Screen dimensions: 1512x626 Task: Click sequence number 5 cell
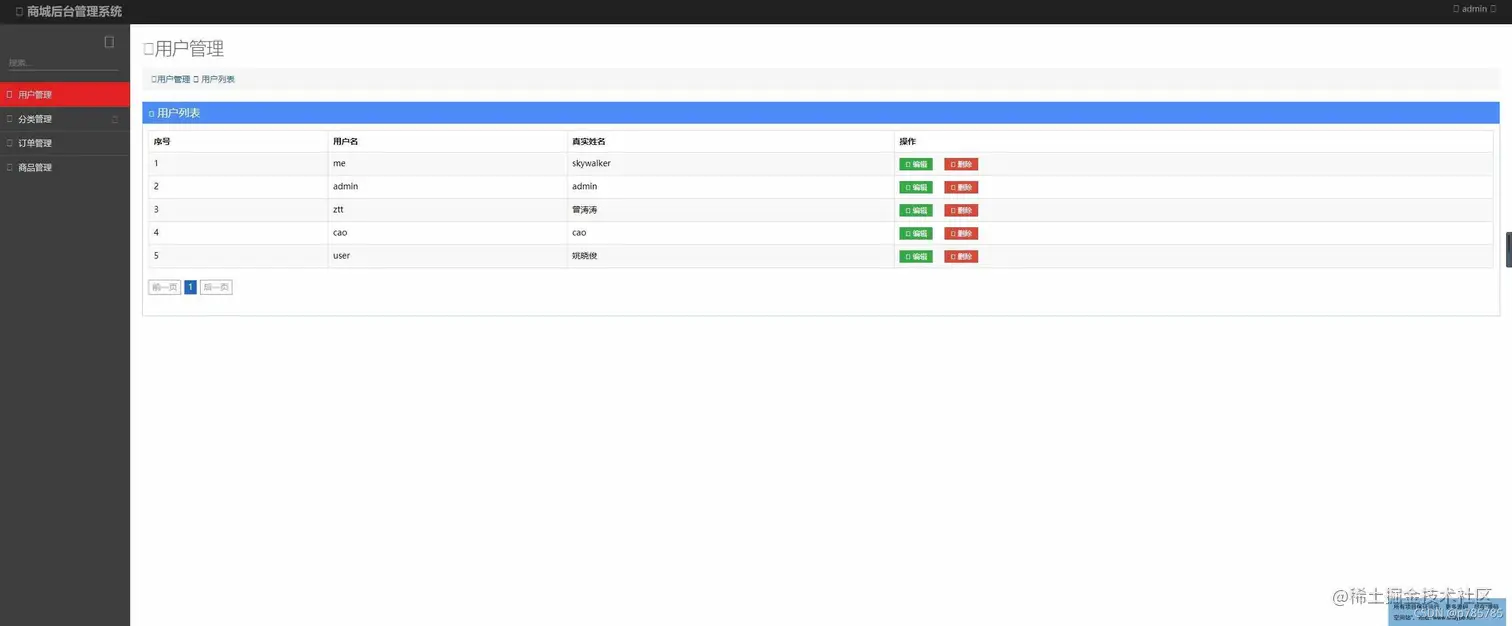(x=238, y=256)
